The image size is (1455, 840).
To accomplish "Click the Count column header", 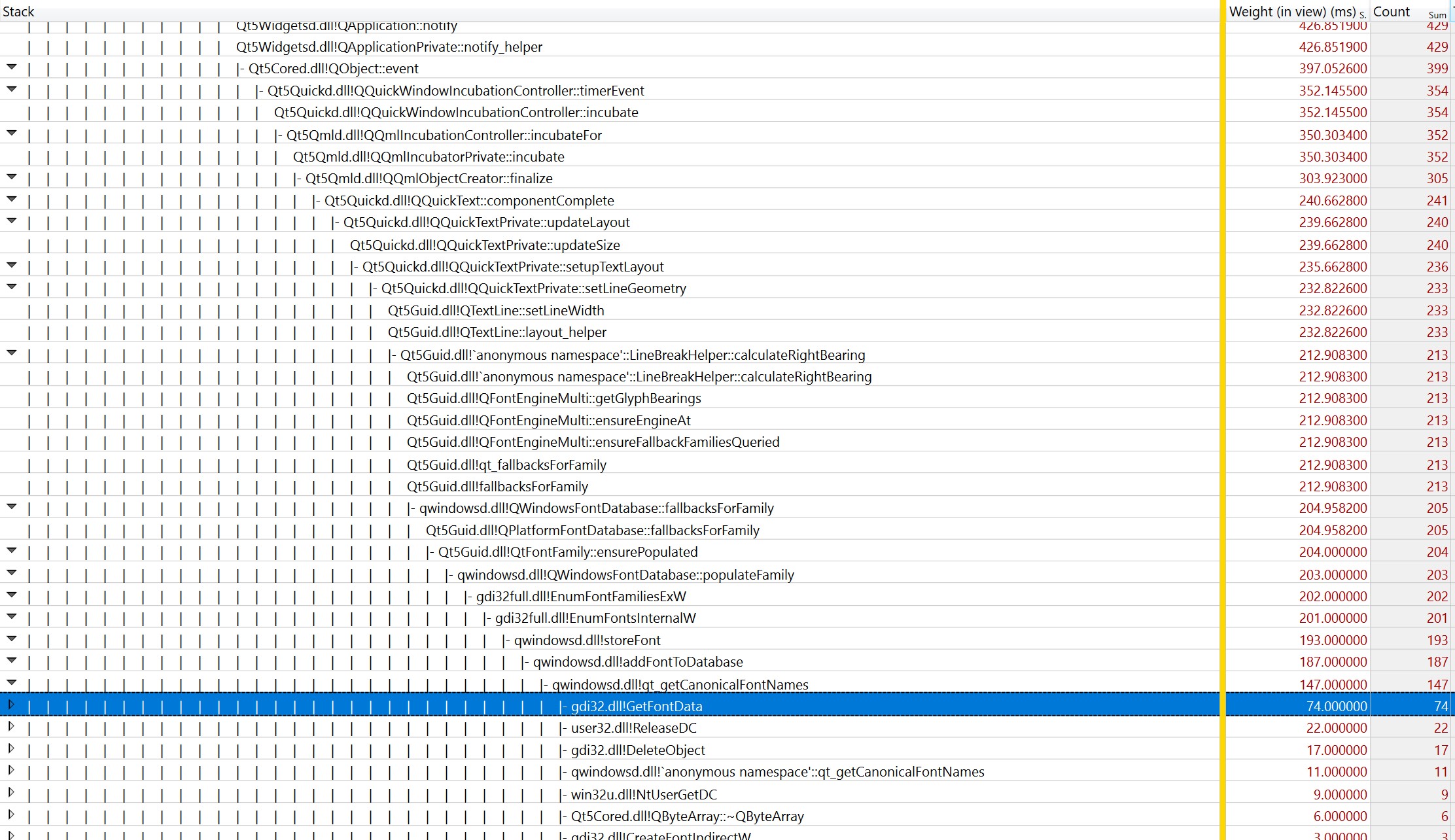I will (x=1392, y=11).
